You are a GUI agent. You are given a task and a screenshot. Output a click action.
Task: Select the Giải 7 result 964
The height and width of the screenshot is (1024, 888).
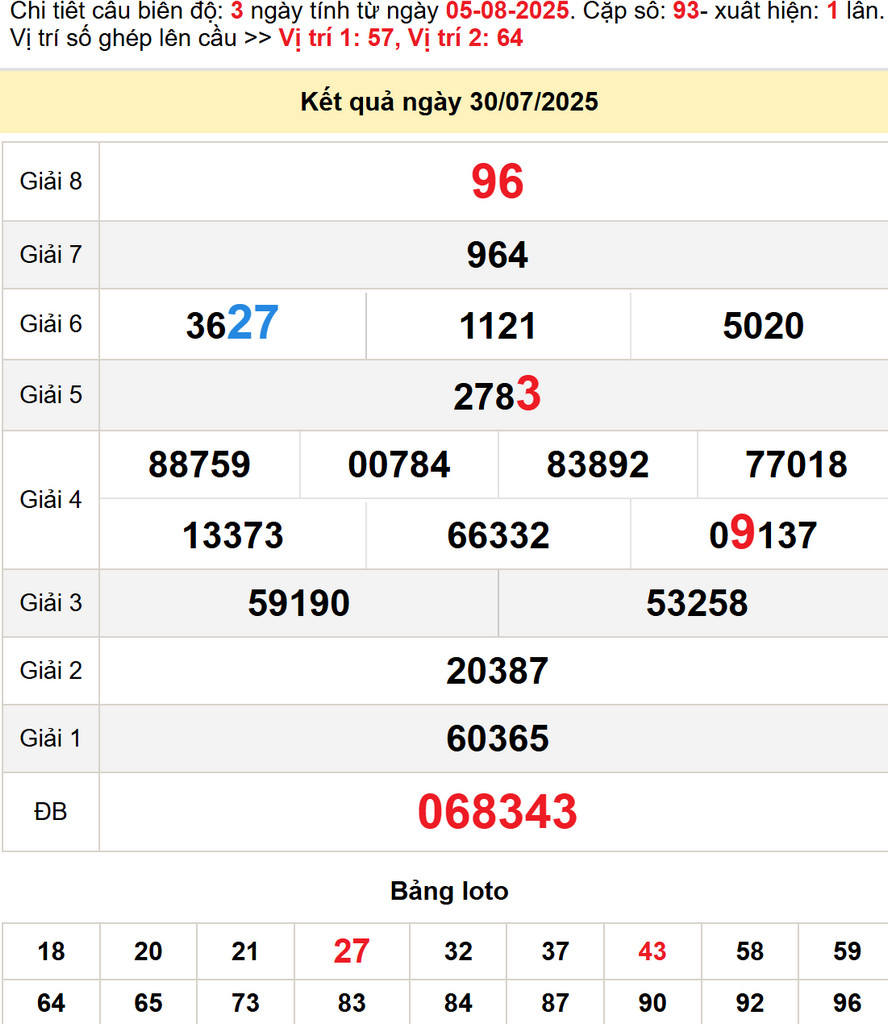497,255
